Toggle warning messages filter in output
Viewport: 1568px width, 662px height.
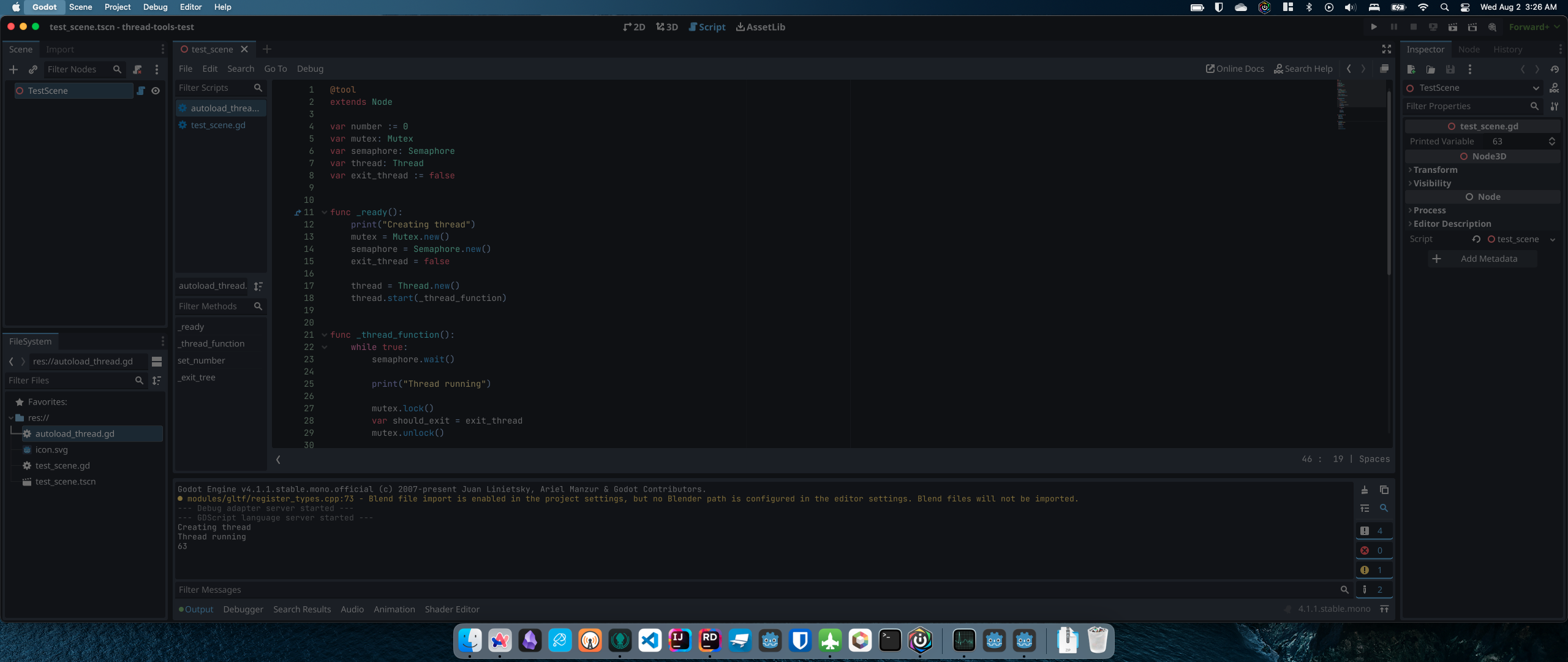click(1372, 570)
